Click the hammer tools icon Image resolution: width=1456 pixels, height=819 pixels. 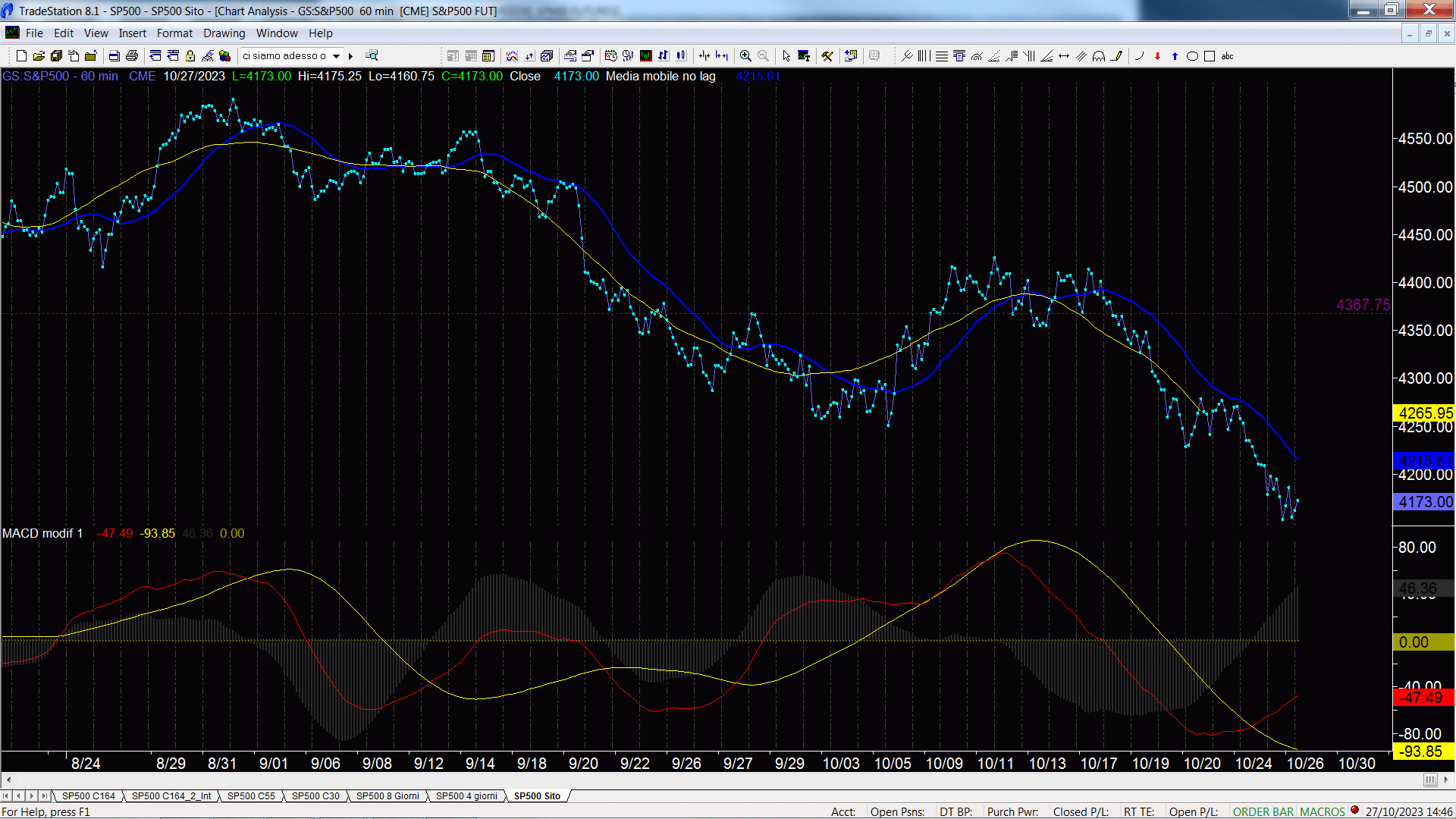(x=827, y=56)
